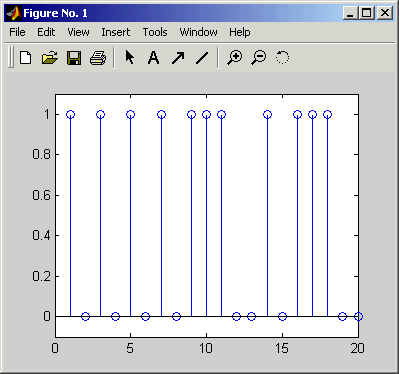Viewport: 399px width, 374px height.
Task: Click the New Figure icon
Action: (26, 58)
